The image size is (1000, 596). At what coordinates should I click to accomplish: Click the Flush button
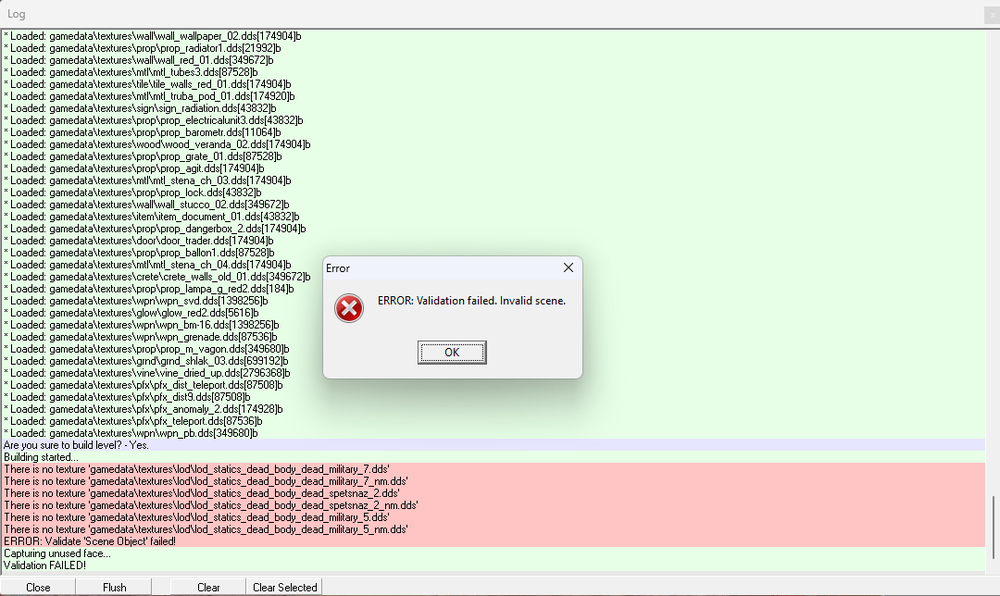[114, 587]
